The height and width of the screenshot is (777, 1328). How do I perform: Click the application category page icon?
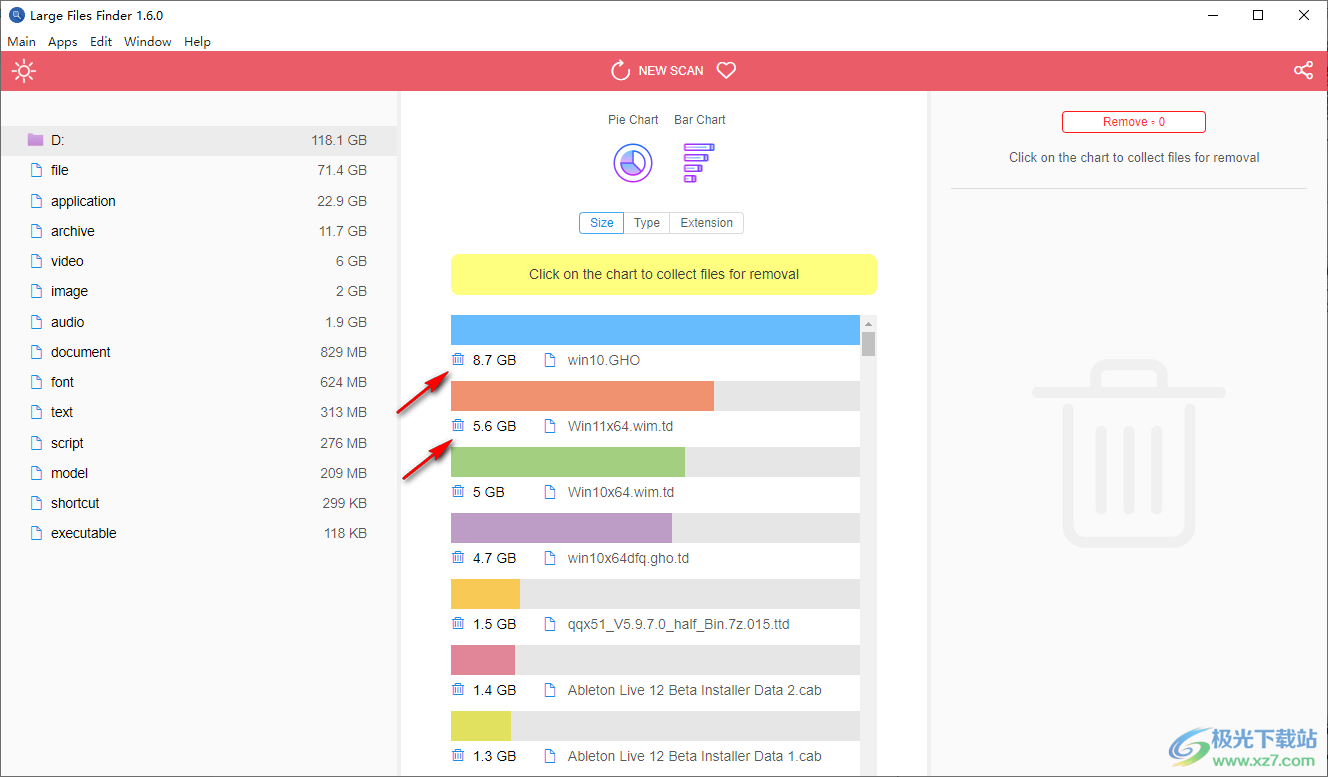tap(36, 200)
